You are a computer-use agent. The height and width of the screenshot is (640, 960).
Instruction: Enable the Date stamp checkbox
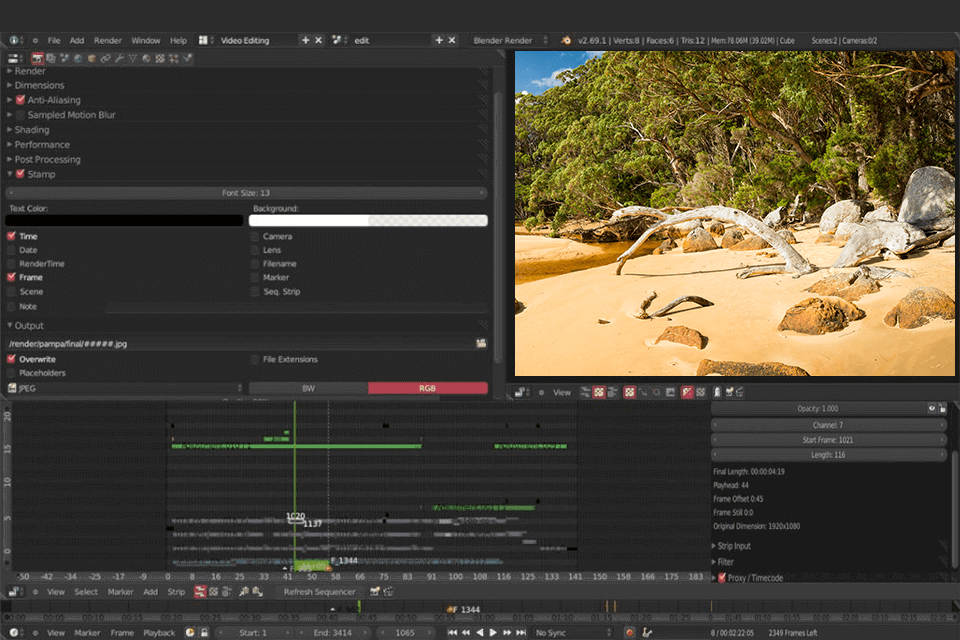click(11, 250)
